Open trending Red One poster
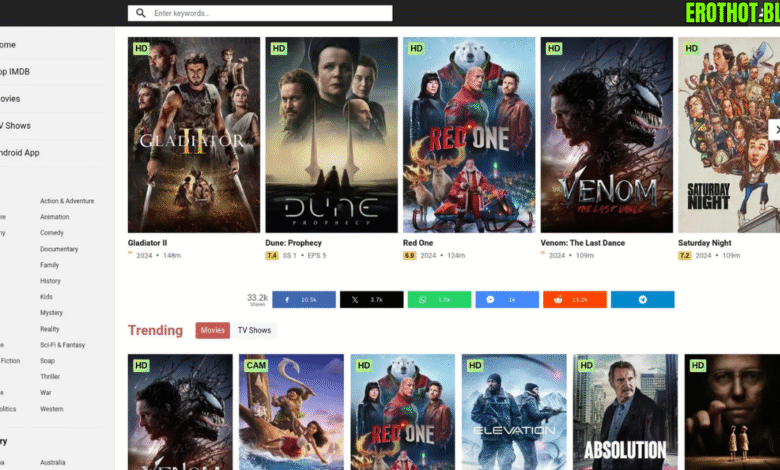This screenshot has height=470, width=780. pyautogui.click(x=403, y=412)
